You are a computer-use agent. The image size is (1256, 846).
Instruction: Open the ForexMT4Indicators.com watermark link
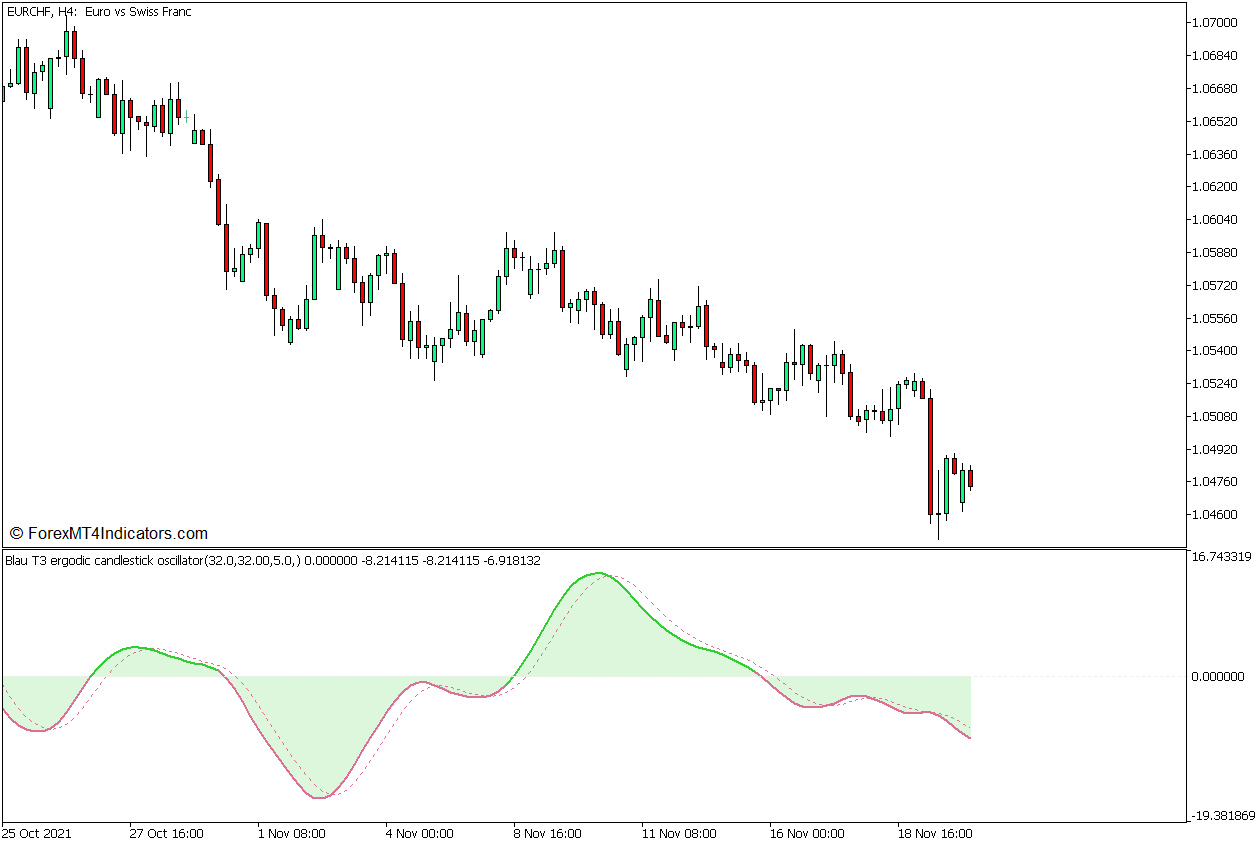tap(108, 534)
